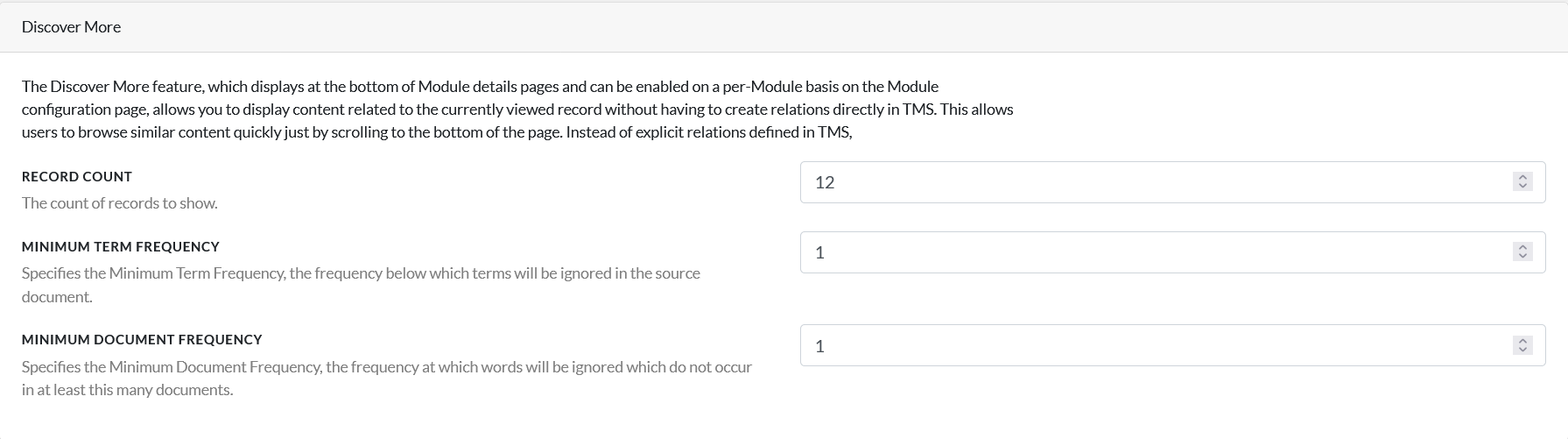The height and width of the screenshot is (439, 1568).
Task: Lower the Minimum Document Frequency value
Action: (1522, 350)
